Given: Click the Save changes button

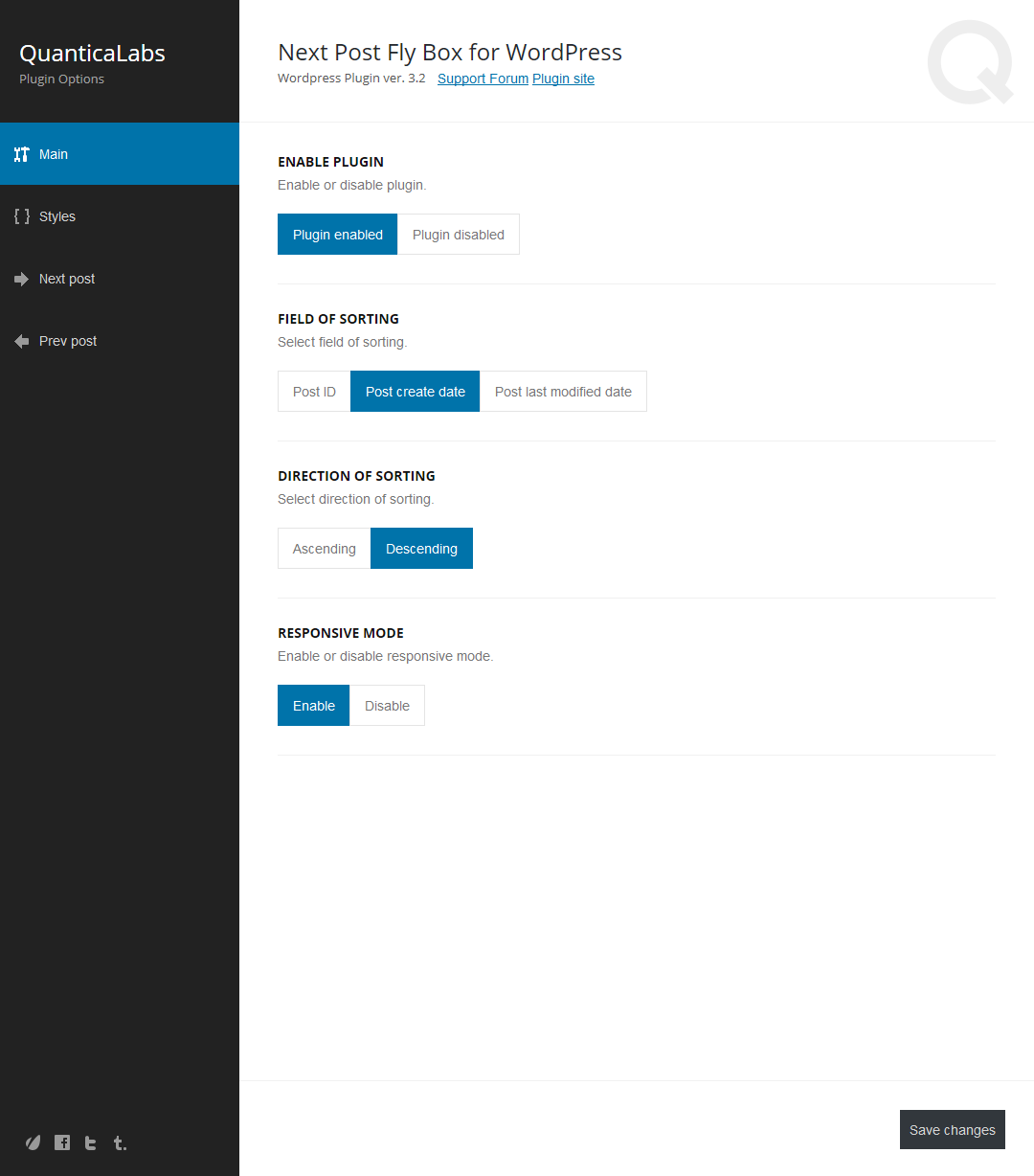Looking at the screenshot, I should (x=953, y=1130).
